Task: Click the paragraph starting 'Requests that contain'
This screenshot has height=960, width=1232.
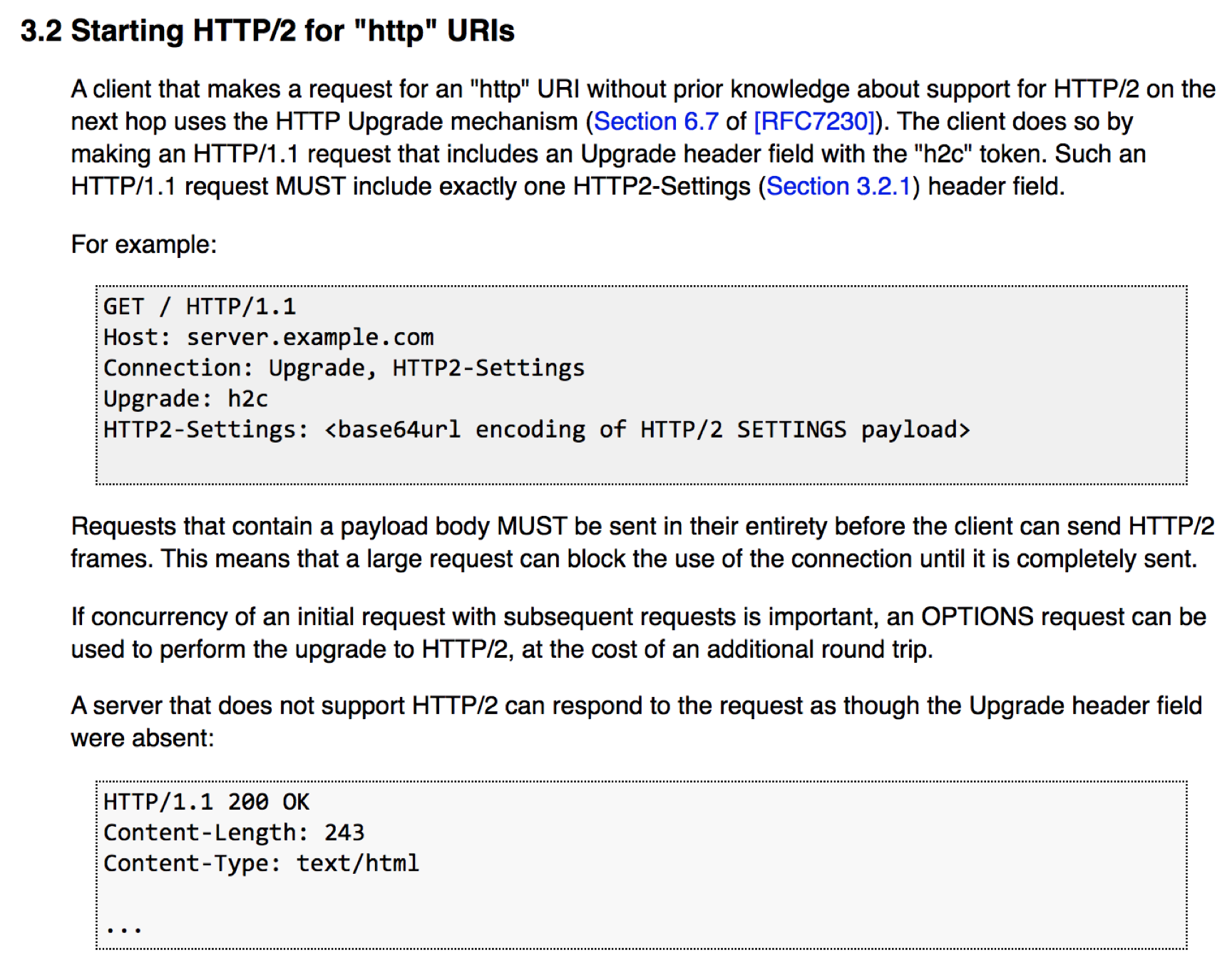Action: [x=642, y=542]
